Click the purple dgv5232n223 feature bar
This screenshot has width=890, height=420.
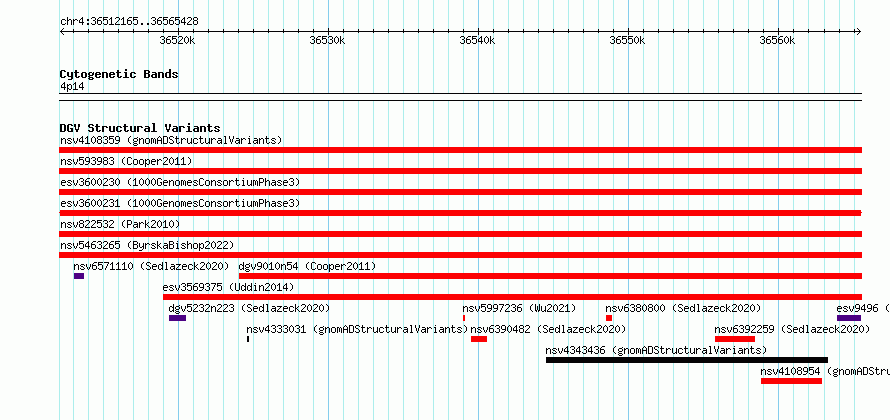click(177, 318)
